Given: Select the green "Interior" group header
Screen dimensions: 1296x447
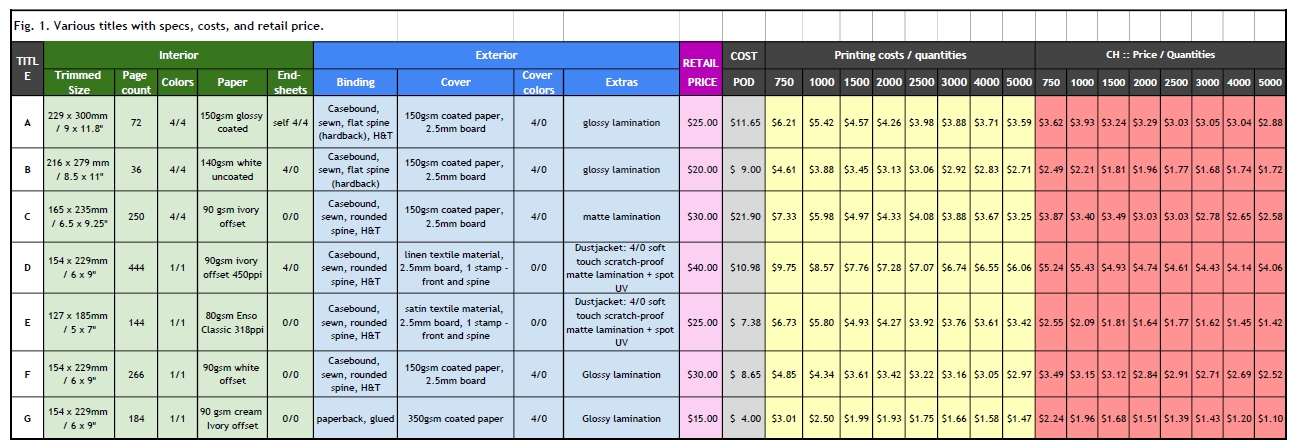Looking at the screenshot, I should click(x=179, y=55).
